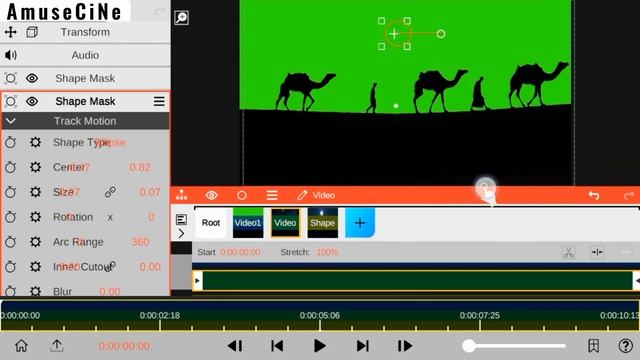This screenshot has height=360, width=640.
Task: Select the Video layer tab
Action: pyautogui.click(x=285, y=223)
